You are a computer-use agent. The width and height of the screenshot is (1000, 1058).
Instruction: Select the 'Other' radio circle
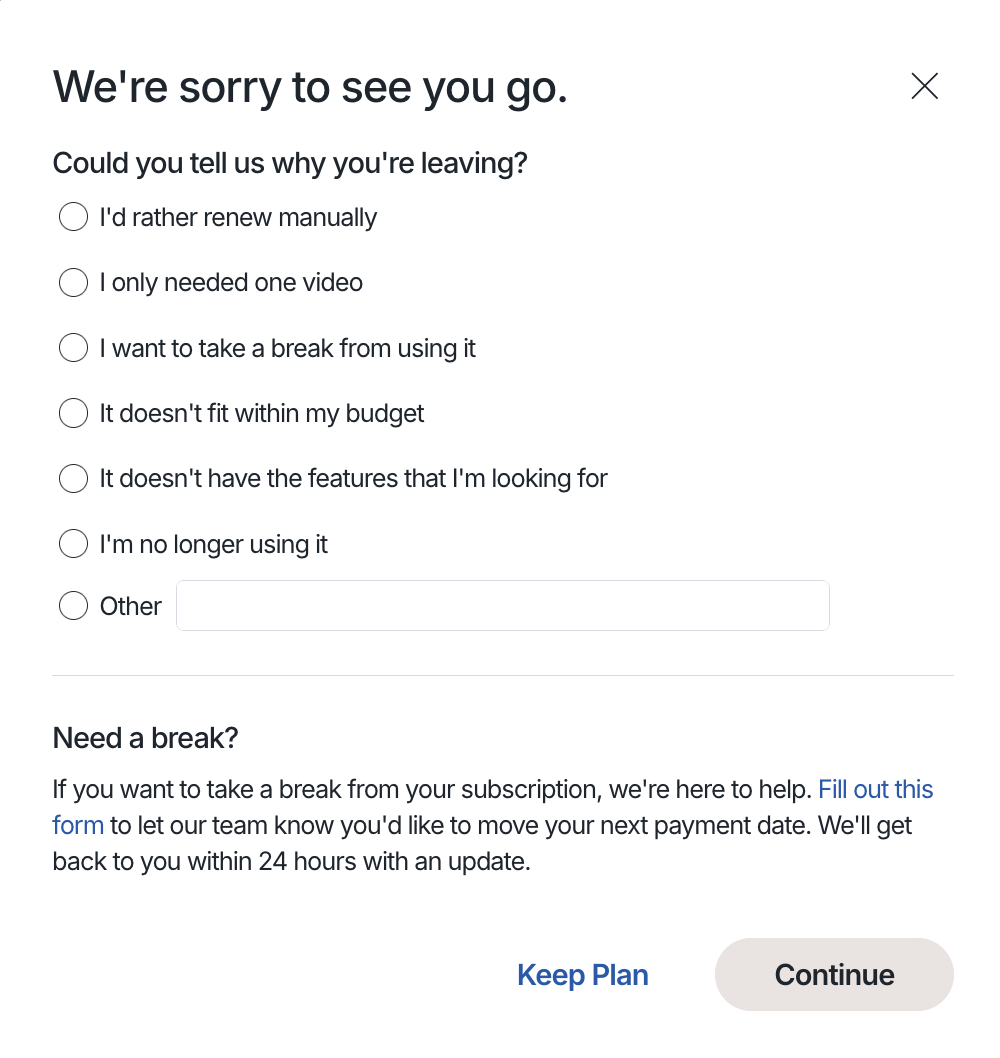pyautogui.click(x=73, y=606)
